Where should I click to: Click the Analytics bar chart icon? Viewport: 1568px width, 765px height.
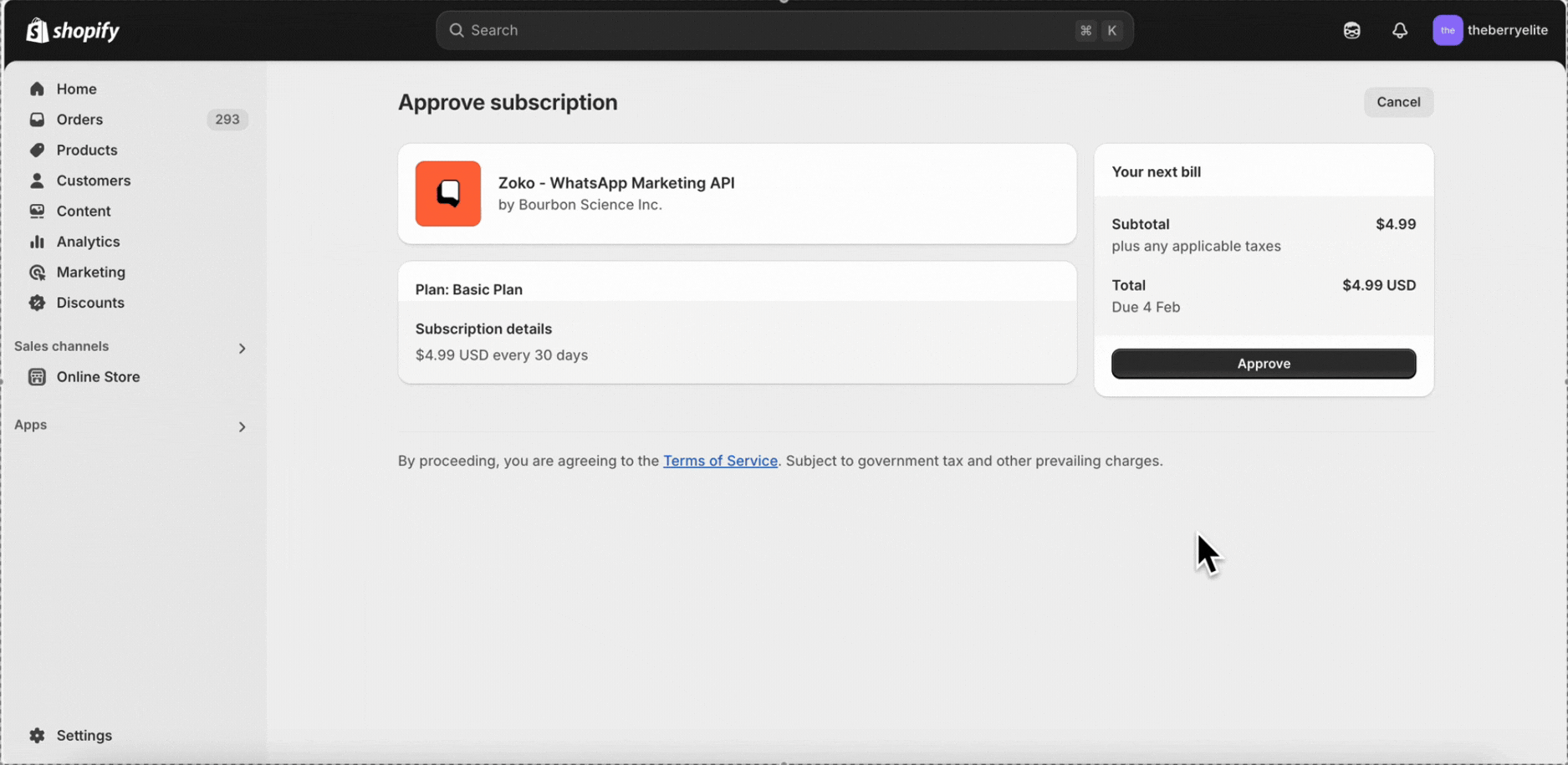(37, 242)
